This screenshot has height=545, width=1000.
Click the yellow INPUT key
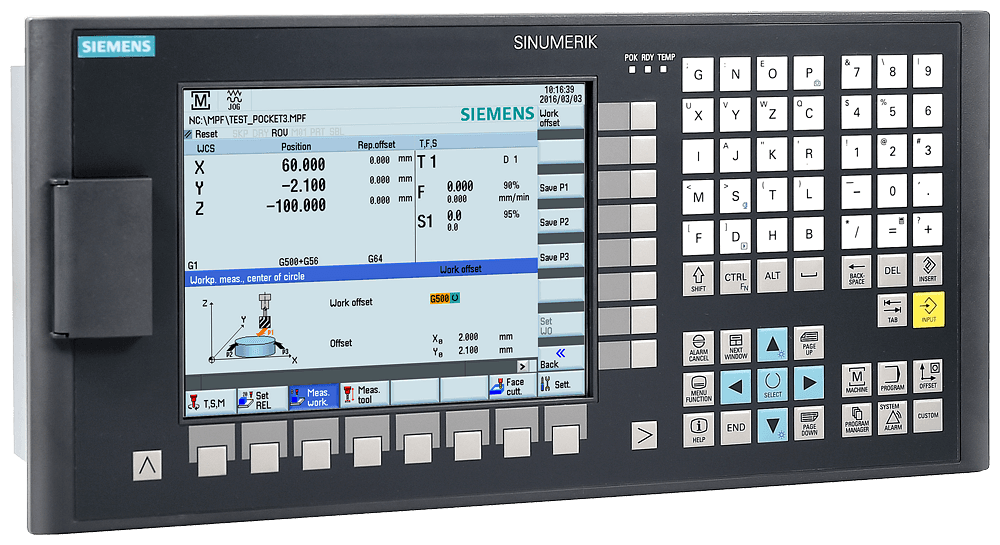(928, 309)
